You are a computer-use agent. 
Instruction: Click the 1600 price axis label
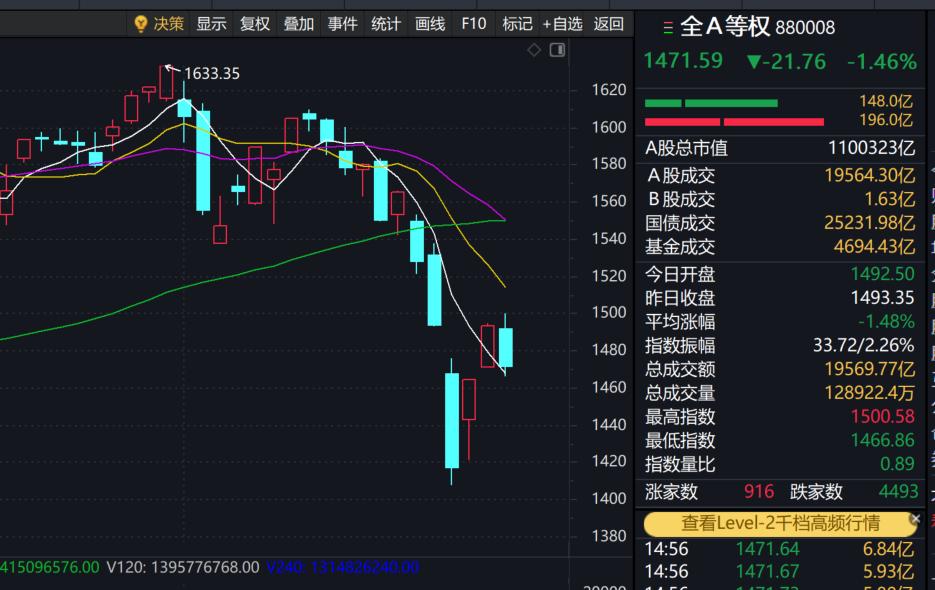click(x=609, y=127)
